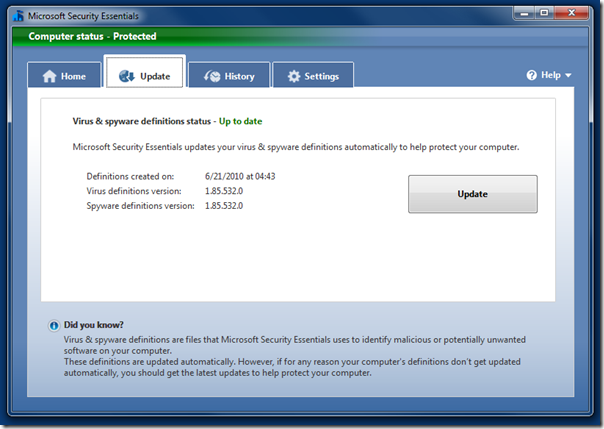Image resolution: width=604 pixels, height=429 pixels.
Task: Click the Virus definitions version value row
Action: pyautogui.click(x=224, y=191)
